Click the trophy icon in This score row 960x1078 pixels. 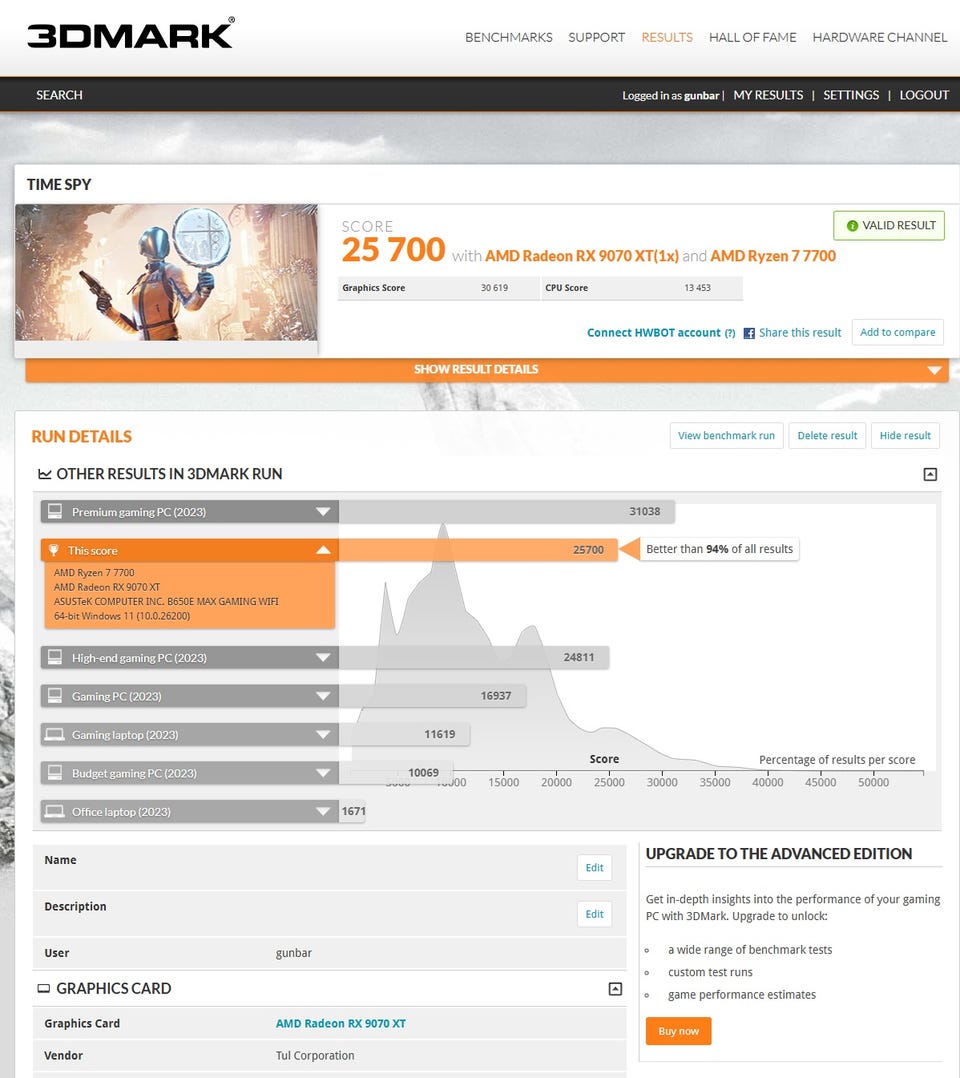coord(54,550)
